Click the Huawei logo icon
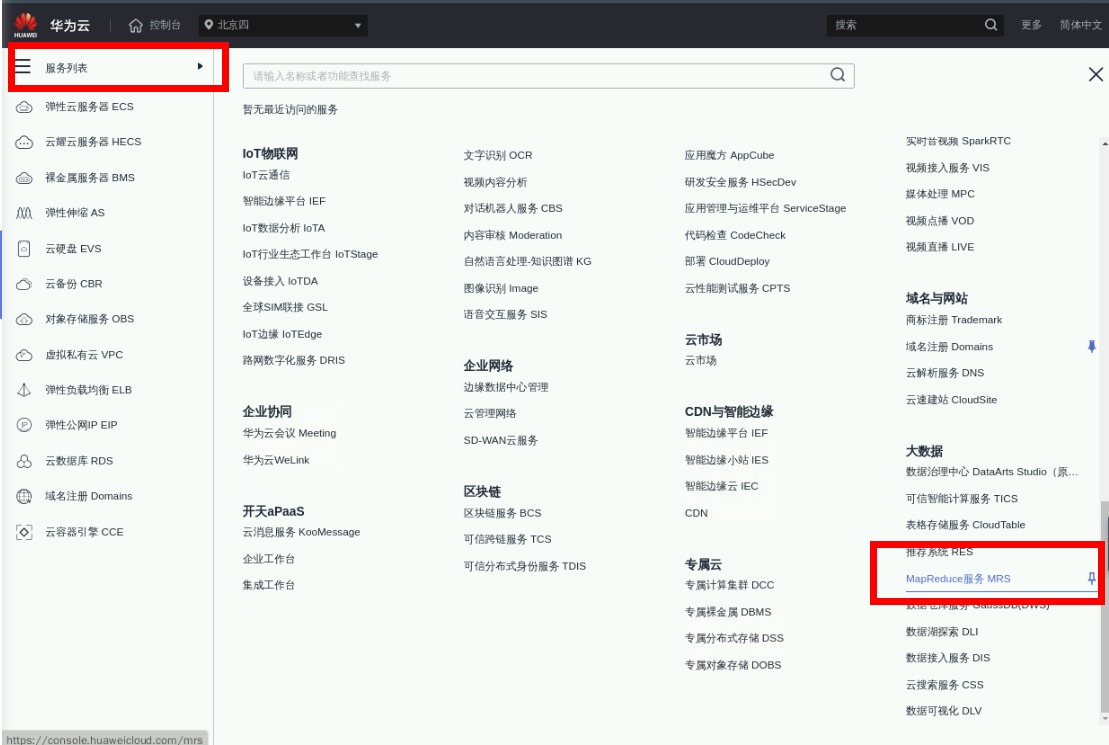This screenshot has width=1109, height=745. [25, 25]
